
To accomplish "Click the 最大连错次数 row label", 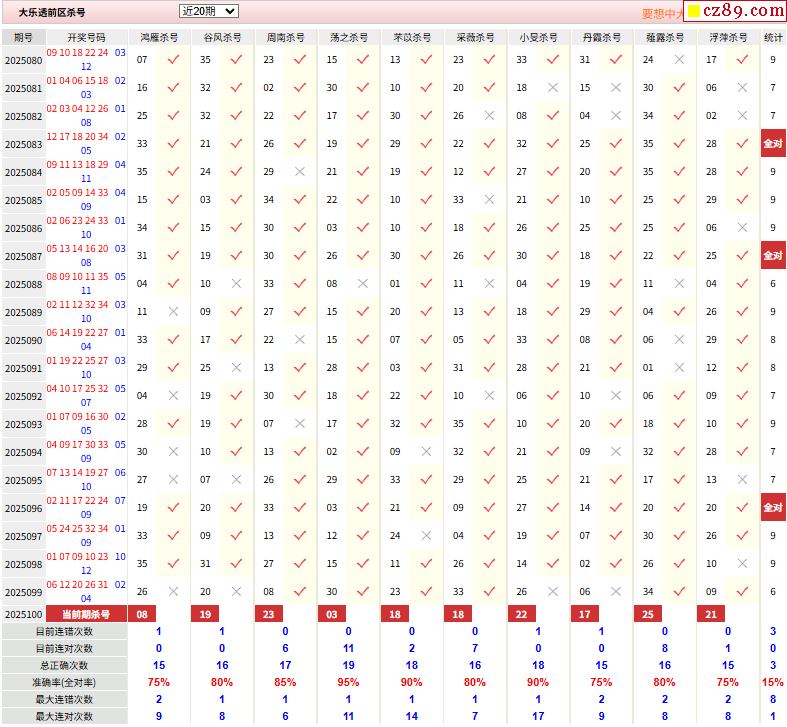I will 64,699.
